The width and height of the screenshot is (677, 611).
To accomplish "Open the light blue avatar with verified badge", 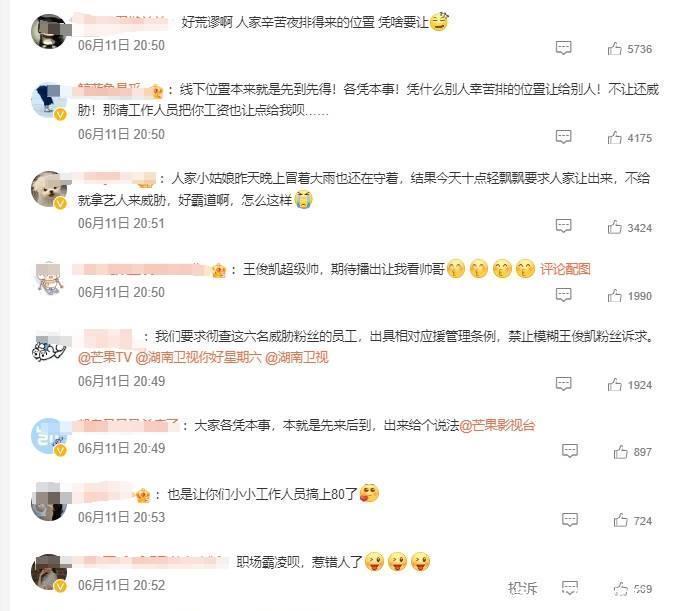I will point(49,435).
